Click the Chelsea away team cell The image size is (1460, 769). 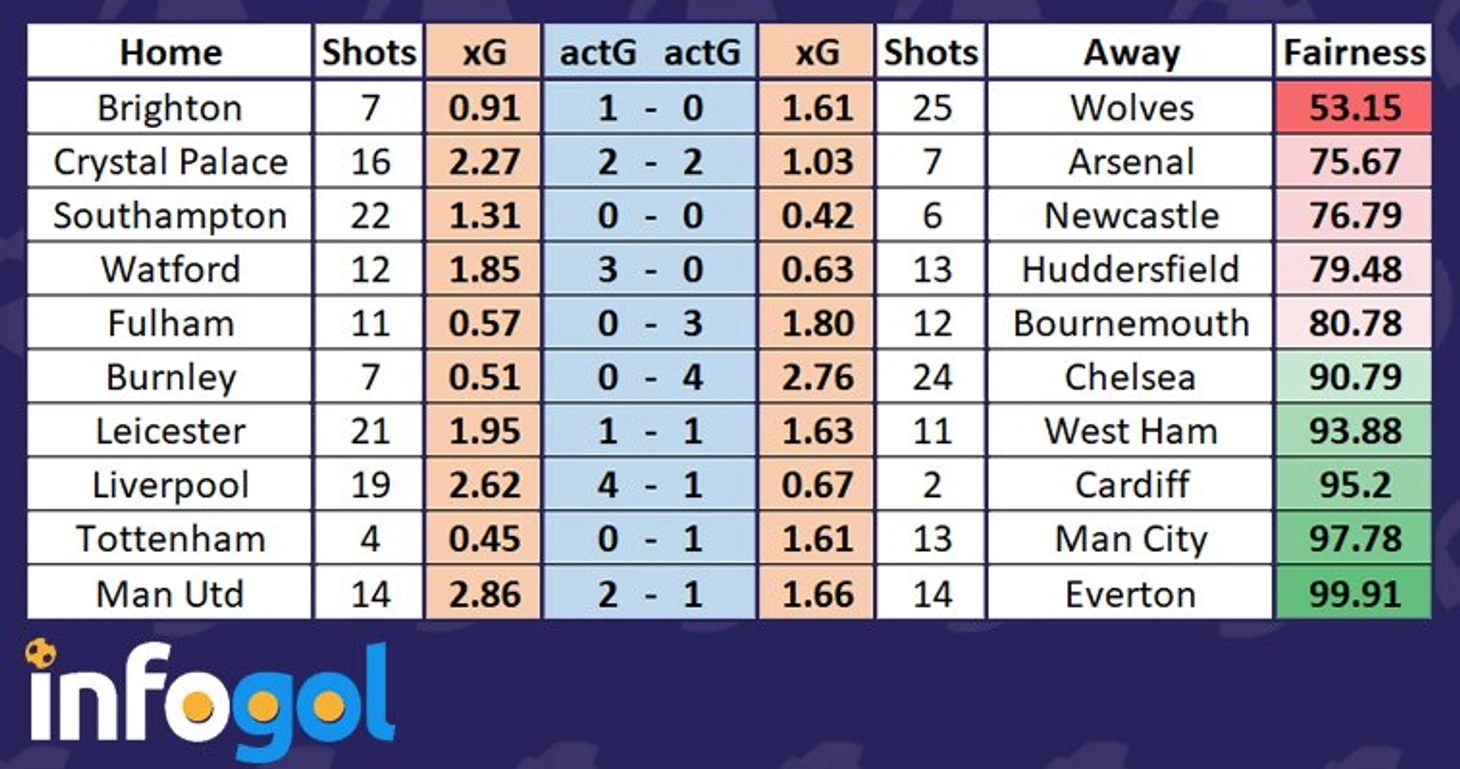pyautogui.click(x=1131, y=377)
